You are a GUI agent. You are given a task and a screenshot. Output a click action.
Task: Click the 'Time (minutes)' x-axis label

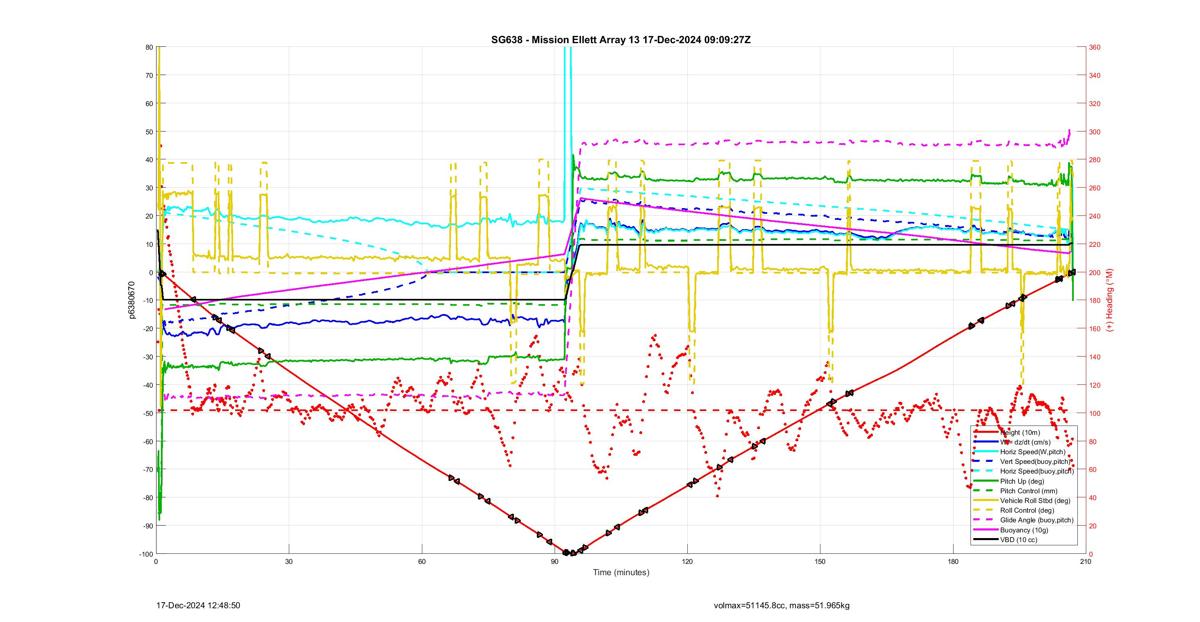[x=620, y=573]
